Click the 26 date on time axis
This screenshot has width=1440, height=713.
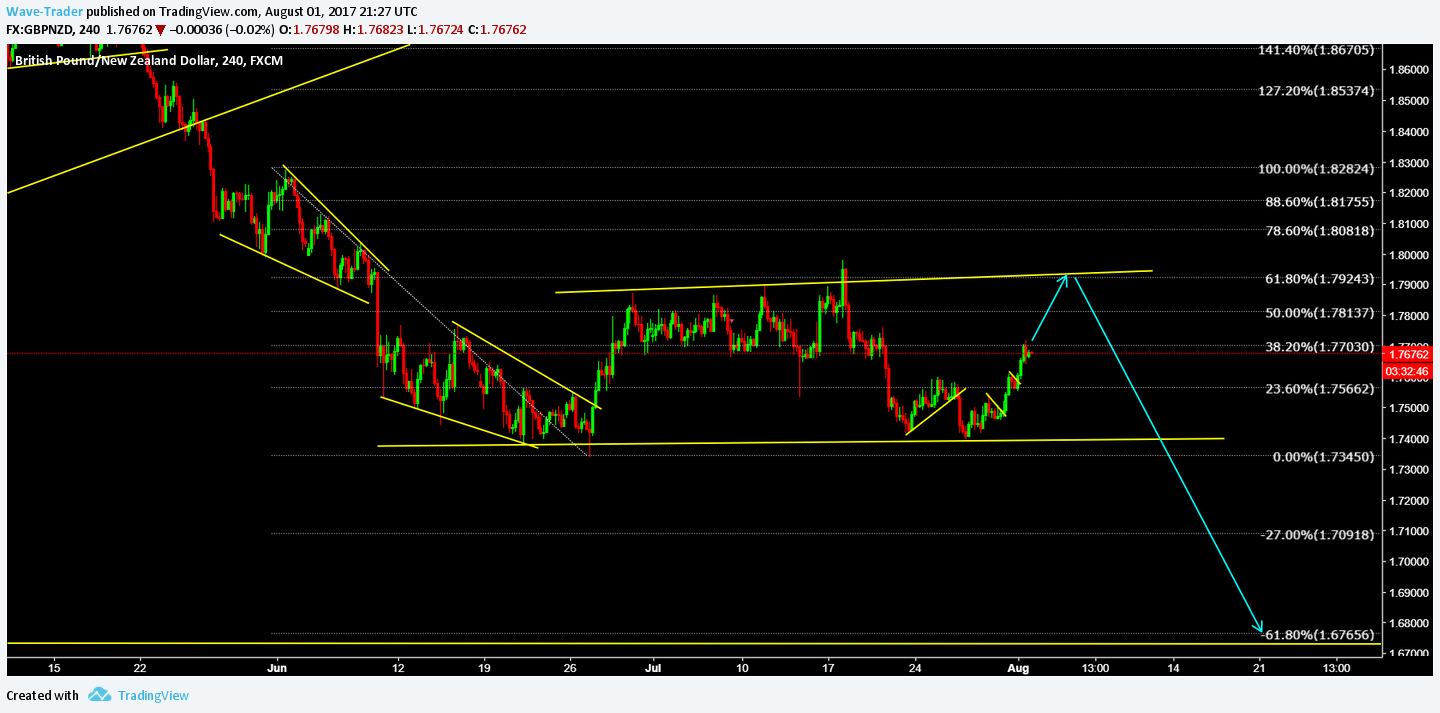coord(570,667)
